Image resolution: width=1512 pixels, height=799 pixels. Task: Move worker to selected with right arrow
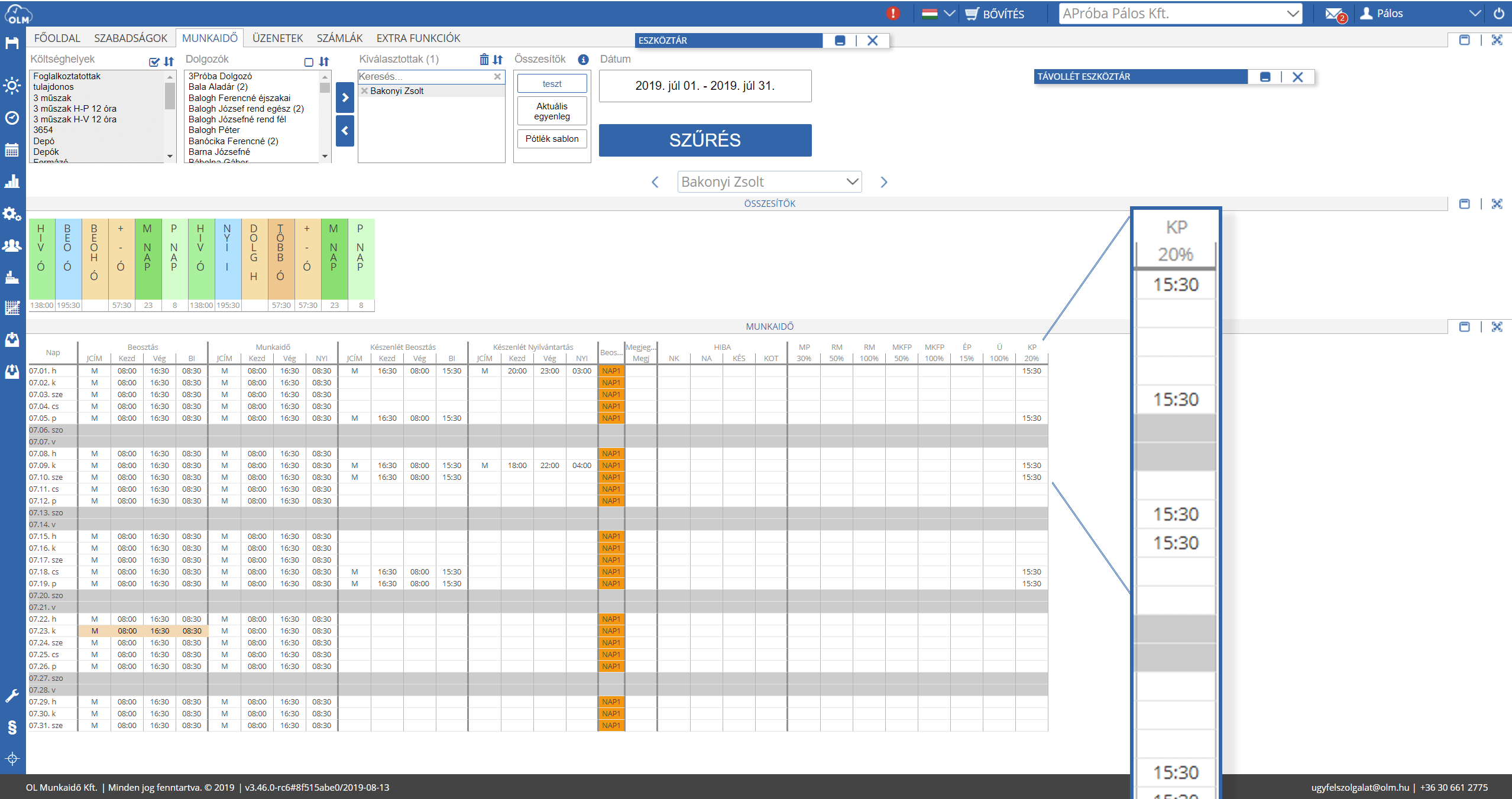pos(345,98)
